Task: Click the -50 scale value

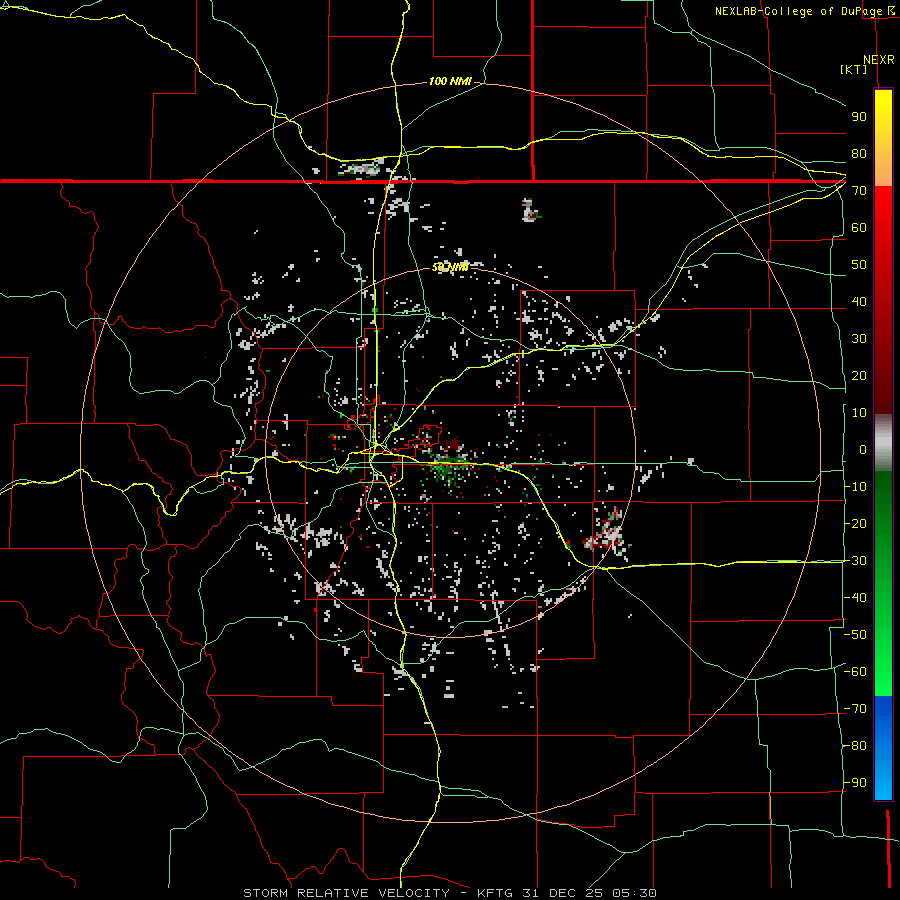Action: (x=855, y=635)
